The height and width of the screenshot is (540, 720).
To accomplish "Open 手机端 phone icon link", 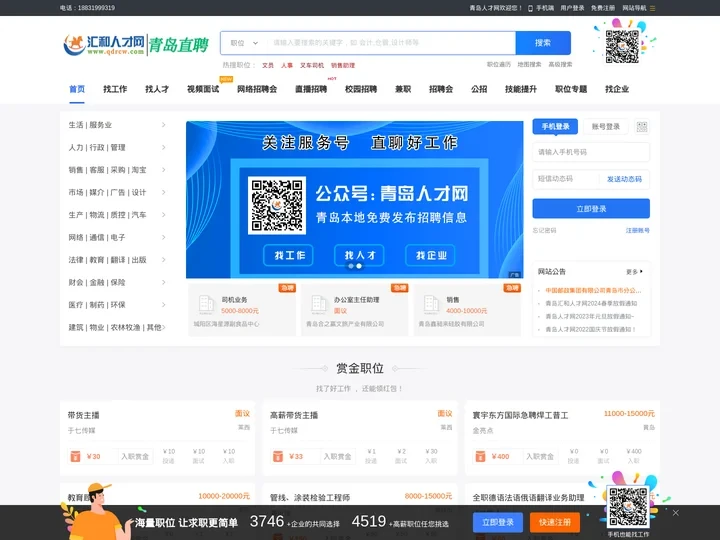I will (x=530, y=8).
